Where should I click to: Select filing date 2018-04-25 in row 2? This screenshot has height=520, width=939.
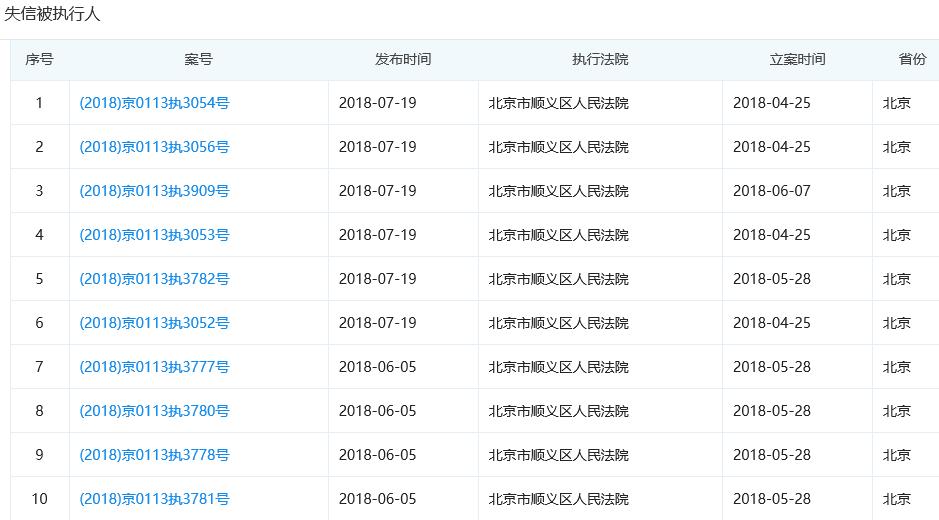tap(772, 147)
